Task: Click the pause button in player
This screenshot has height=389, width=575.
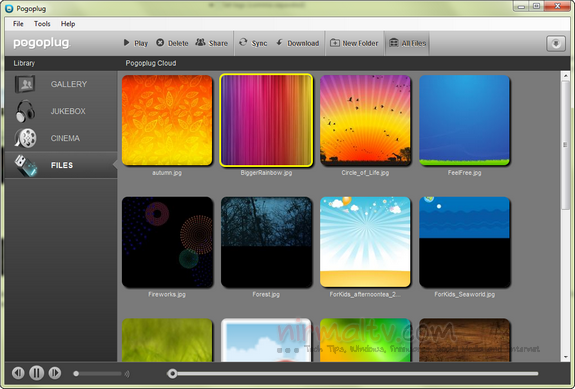Action: 36,373
